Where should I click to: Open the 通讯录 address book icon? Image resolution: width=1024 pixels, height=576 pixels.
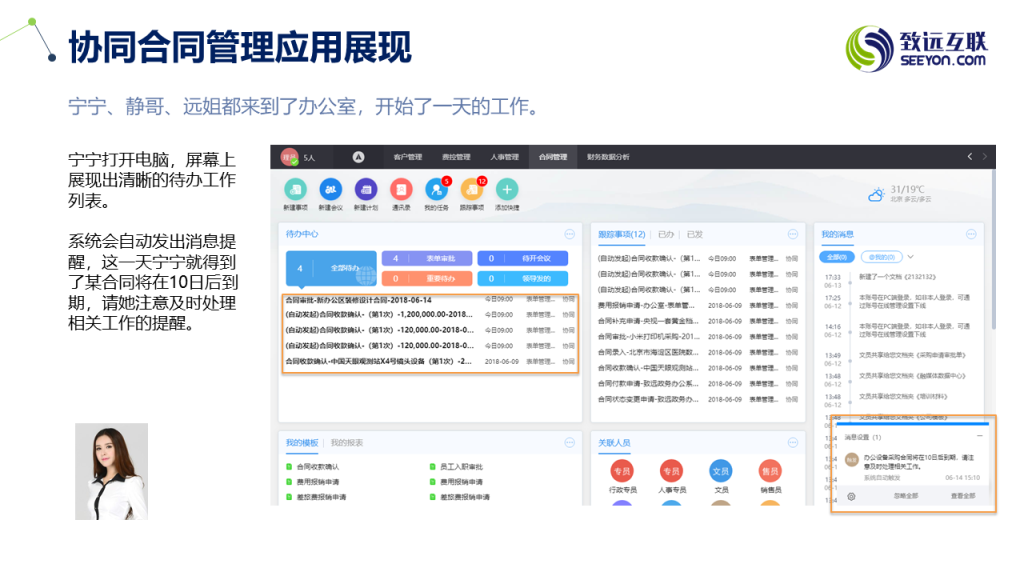click(401, 190)
